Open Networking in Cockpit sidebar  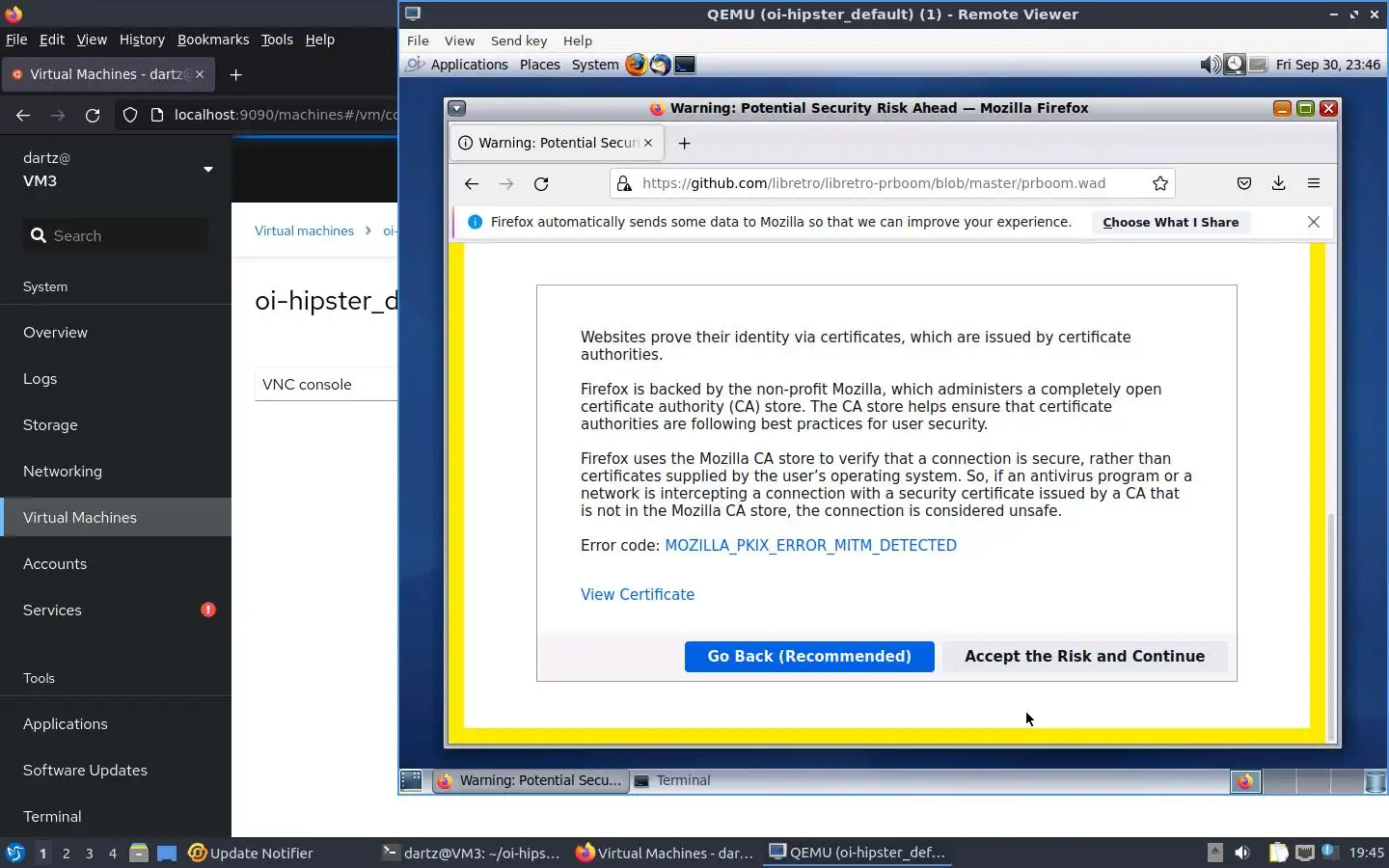[x=116, y=471]
